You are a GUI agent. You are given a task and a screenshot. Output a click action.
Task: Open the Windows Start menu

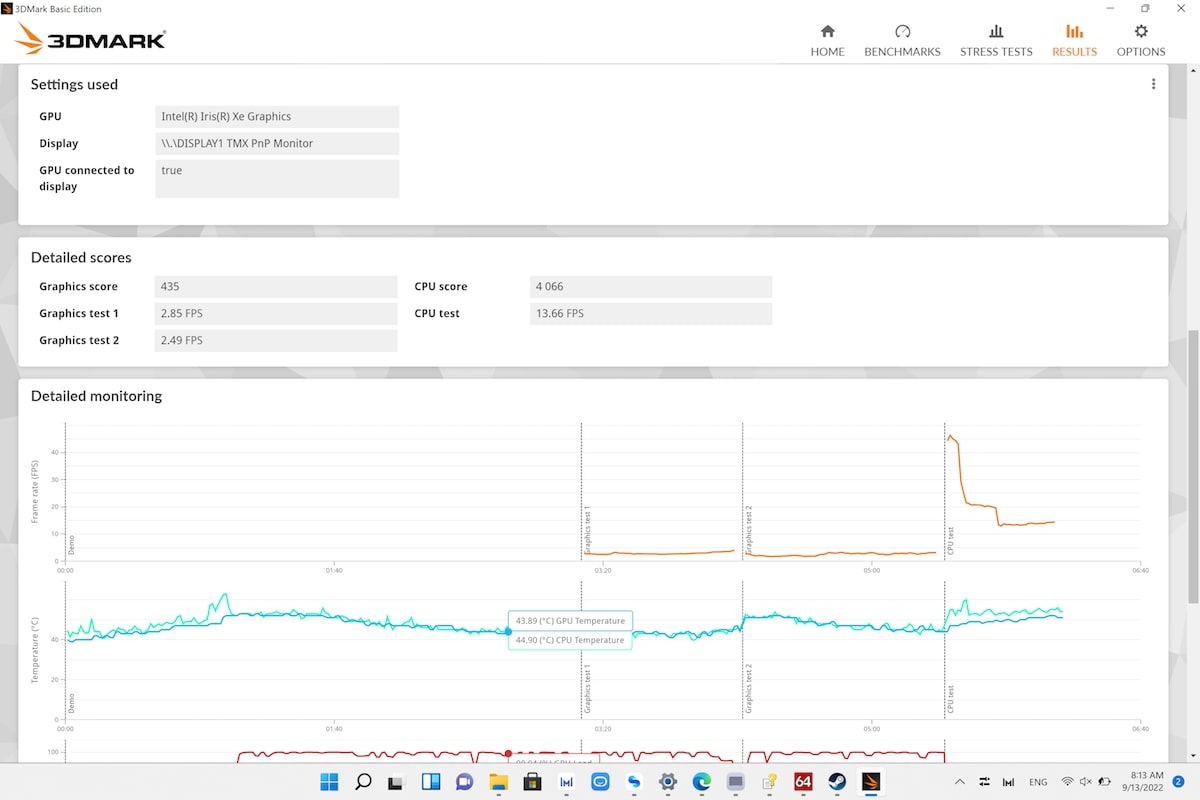329,781
